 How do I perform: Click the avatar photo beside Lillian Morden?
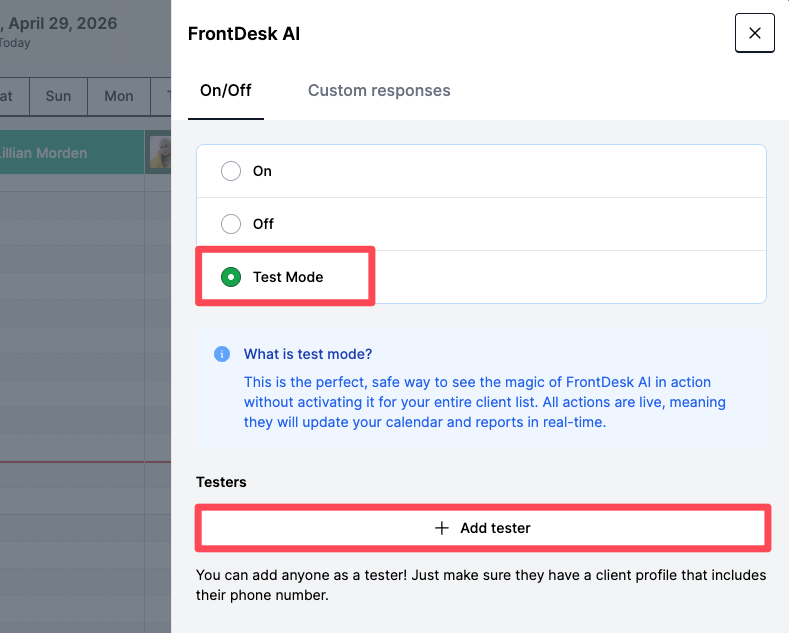(158, 153)
